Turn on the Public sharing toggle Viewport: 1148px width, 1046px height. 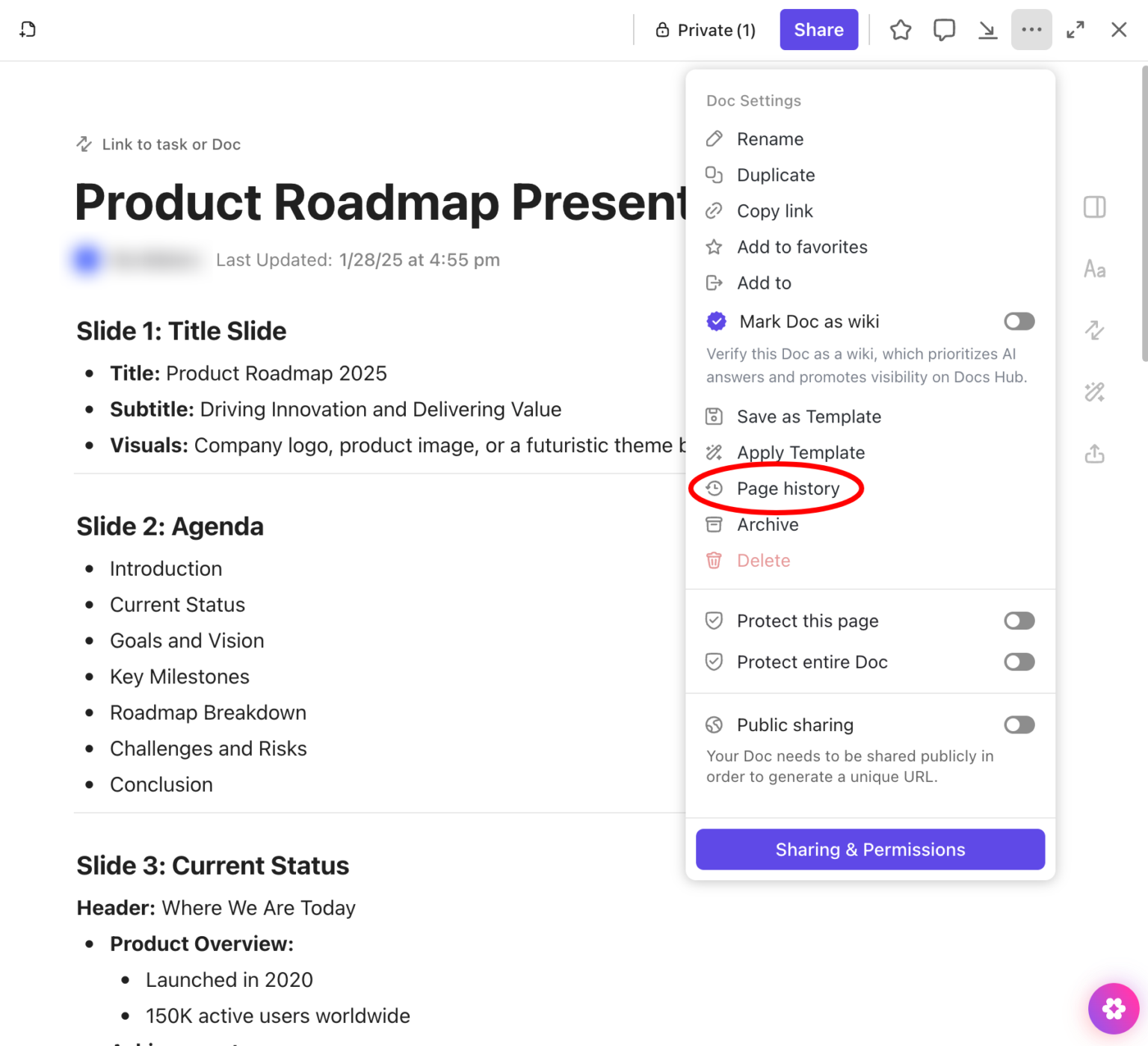coord(1019,724)
